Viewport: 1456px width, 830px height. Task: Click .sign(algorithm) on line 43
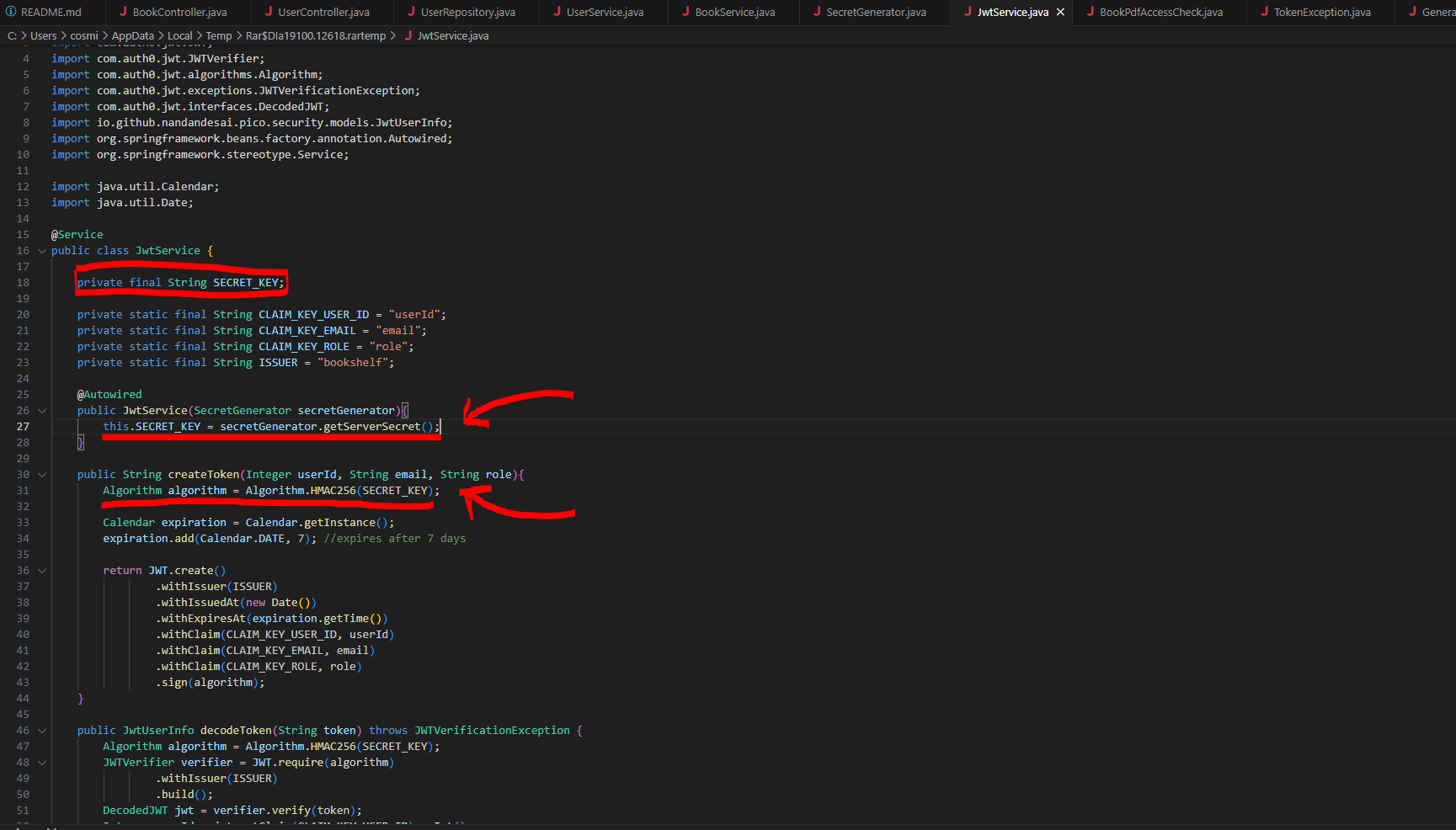(x=207, y=683)
